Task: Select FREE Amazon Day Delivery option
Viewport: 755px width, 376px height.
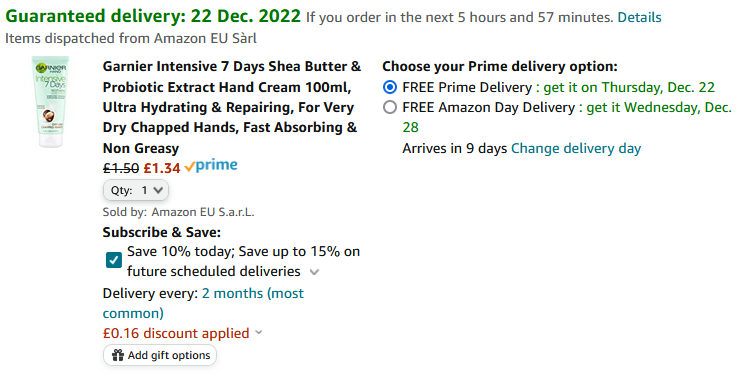Action: tap(390, 107)
